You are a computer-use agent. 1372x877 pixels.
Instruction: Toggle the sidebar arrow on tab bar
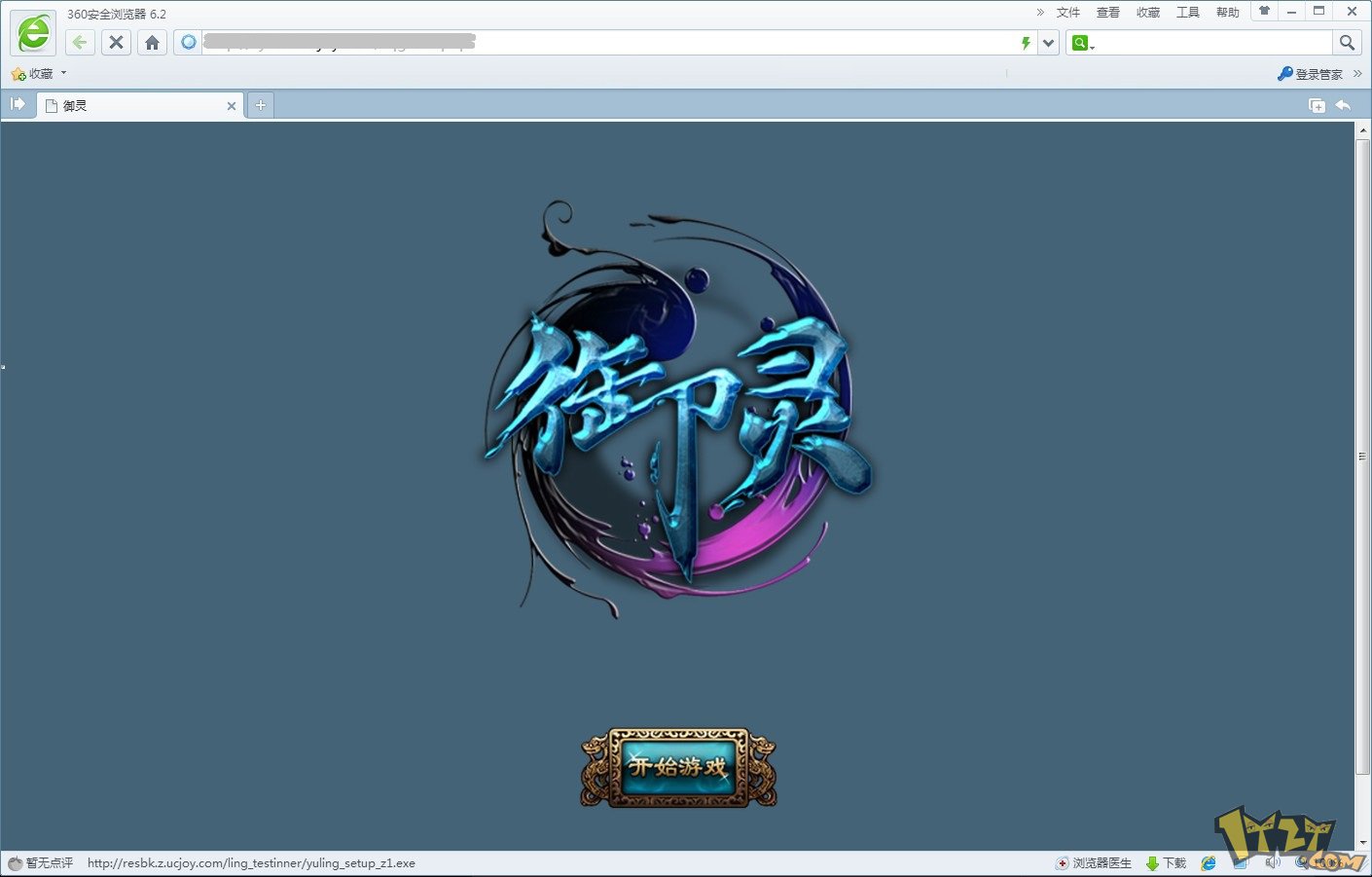point(18,104)
